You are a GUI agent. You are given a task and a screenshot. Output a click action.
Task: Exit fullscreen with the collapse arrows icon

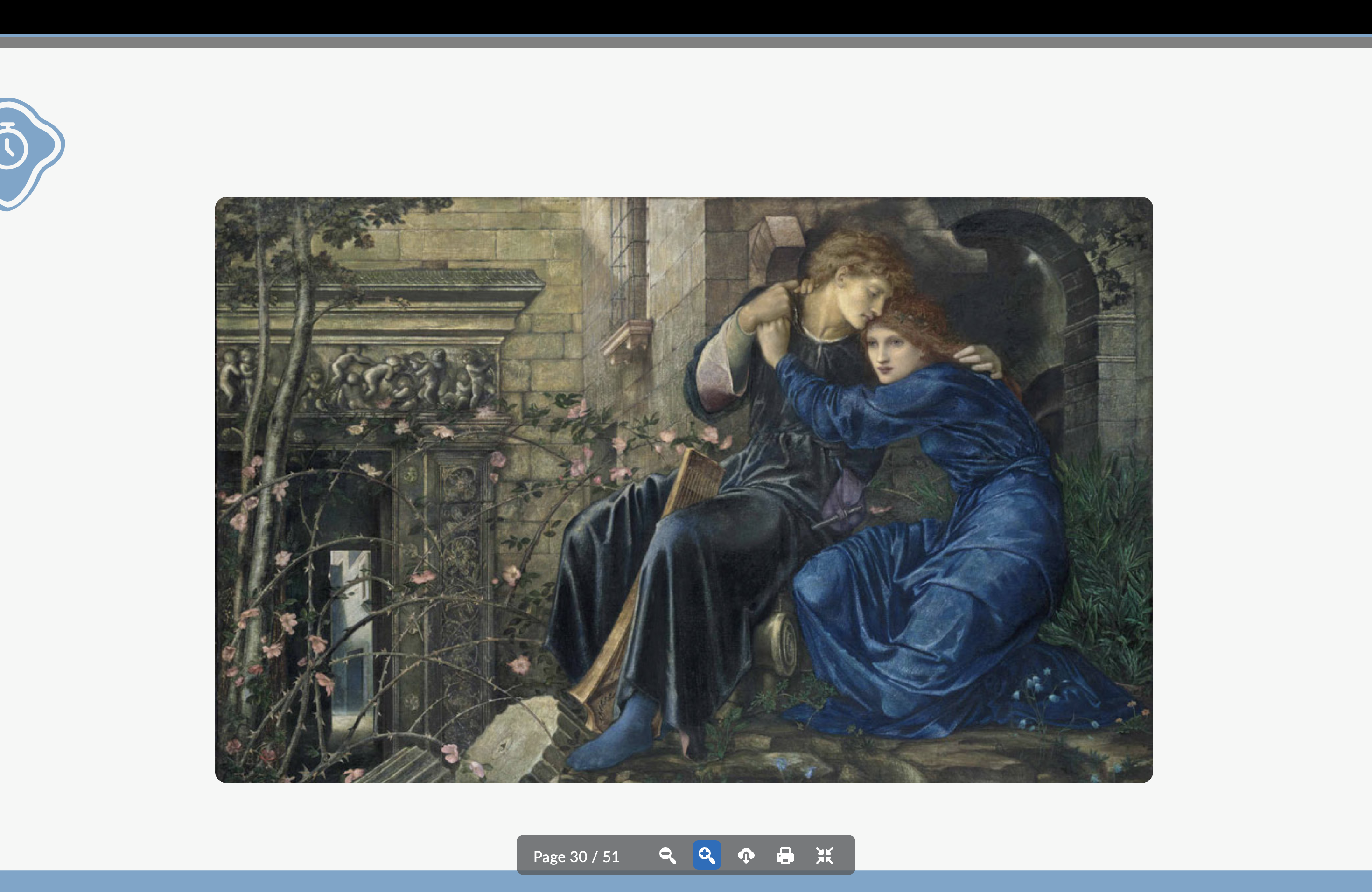(x=824, y=856)
